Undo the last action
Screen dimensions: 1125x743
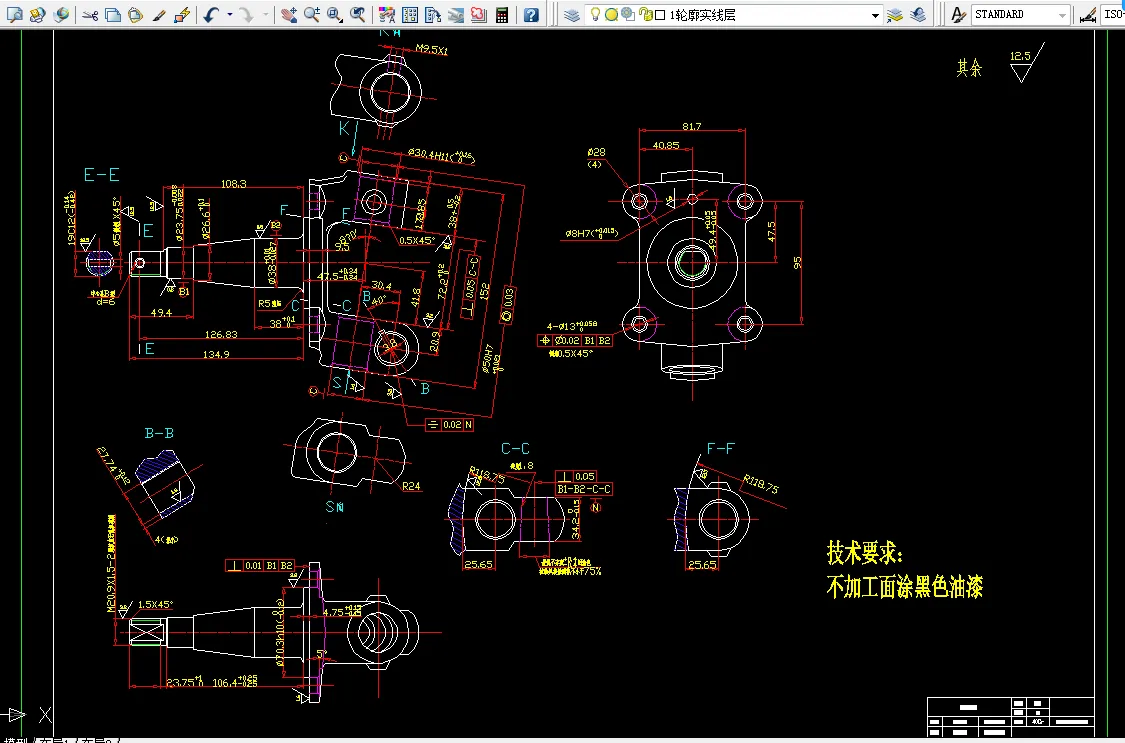(x=211, y=14)
